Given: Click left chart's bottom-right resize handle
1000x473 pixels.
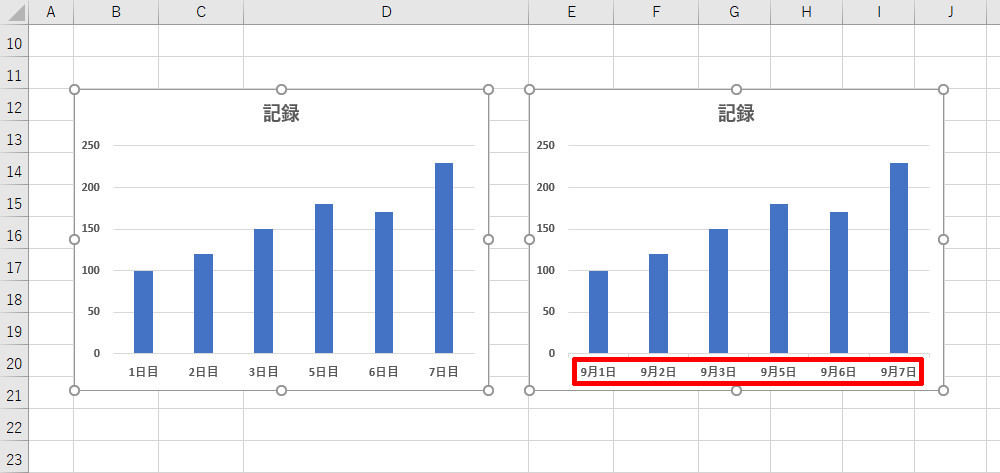Looking at the screenshot, I should [489, 390].
